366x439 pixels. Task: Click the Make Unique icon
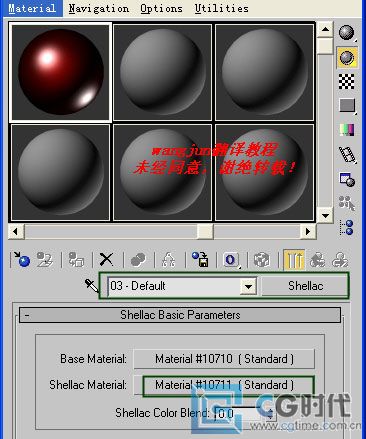[x=169, y=260]
